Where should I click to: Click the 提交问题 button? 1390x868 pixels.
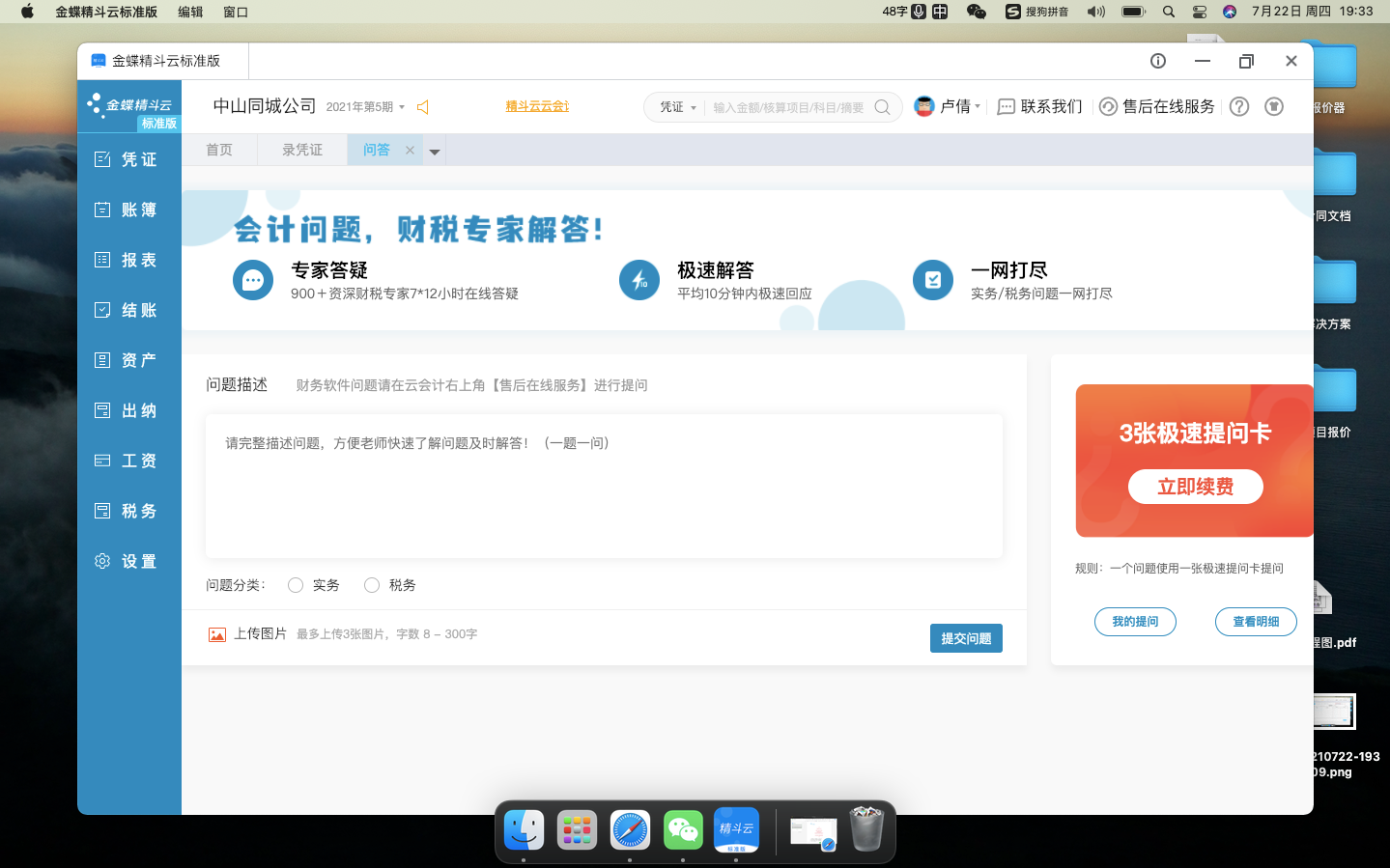tap(966, 638)
